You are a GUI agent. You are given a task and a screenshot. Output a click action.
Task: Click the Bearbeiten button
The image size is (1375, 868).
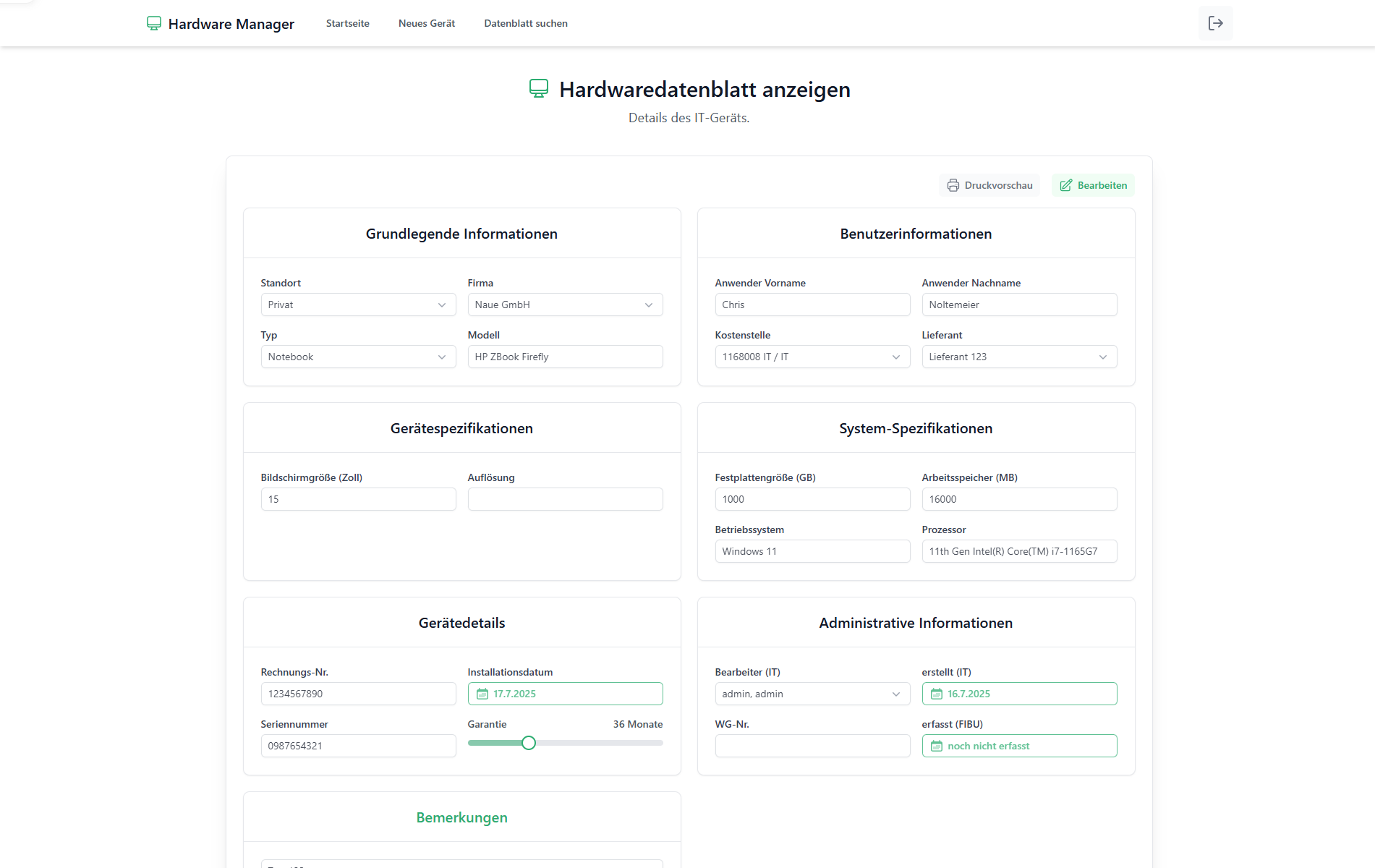[x=1093, y=185]
